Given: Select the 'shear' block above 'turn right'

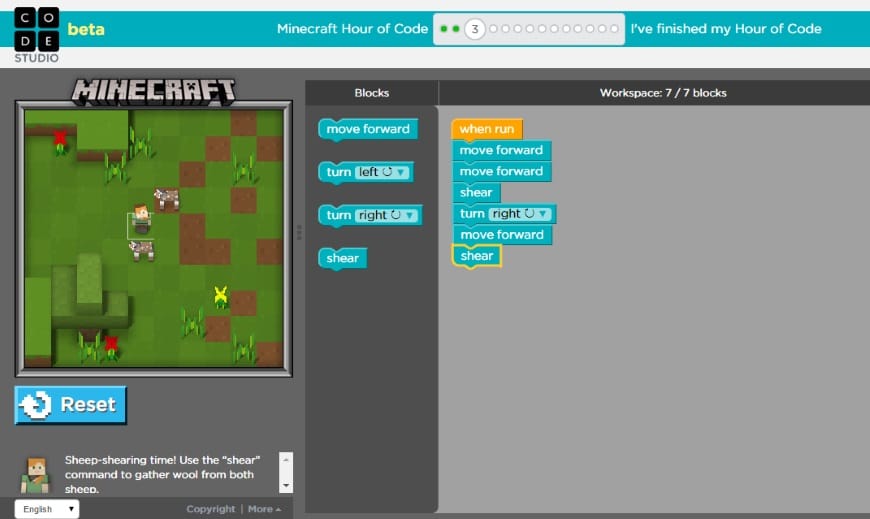Looking at the screenshot, I should [476, 193].
